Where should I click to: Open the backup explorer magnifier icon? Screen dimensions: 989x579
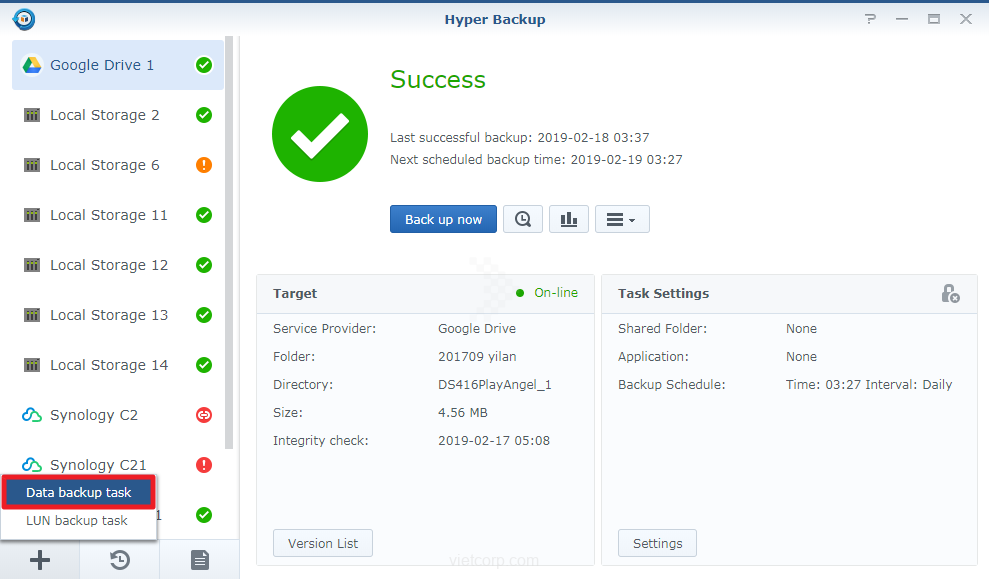coord(523,219)
